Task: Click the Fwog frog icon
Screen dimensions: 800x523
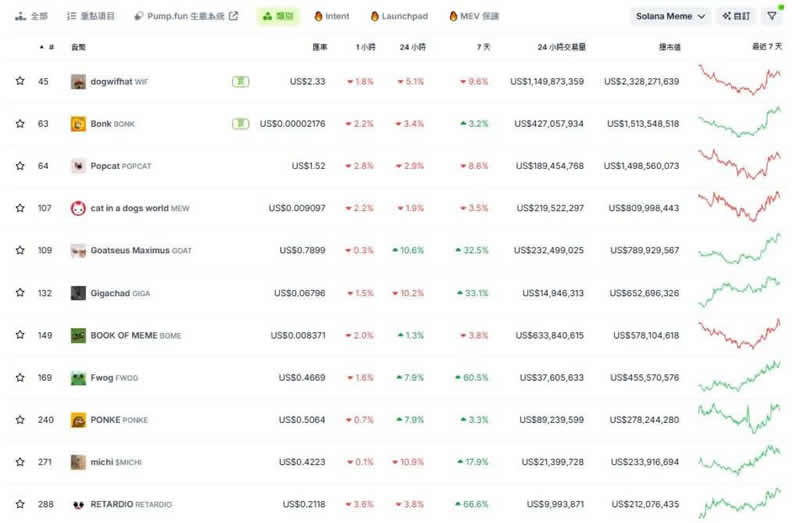Action: tap(78, 378)
